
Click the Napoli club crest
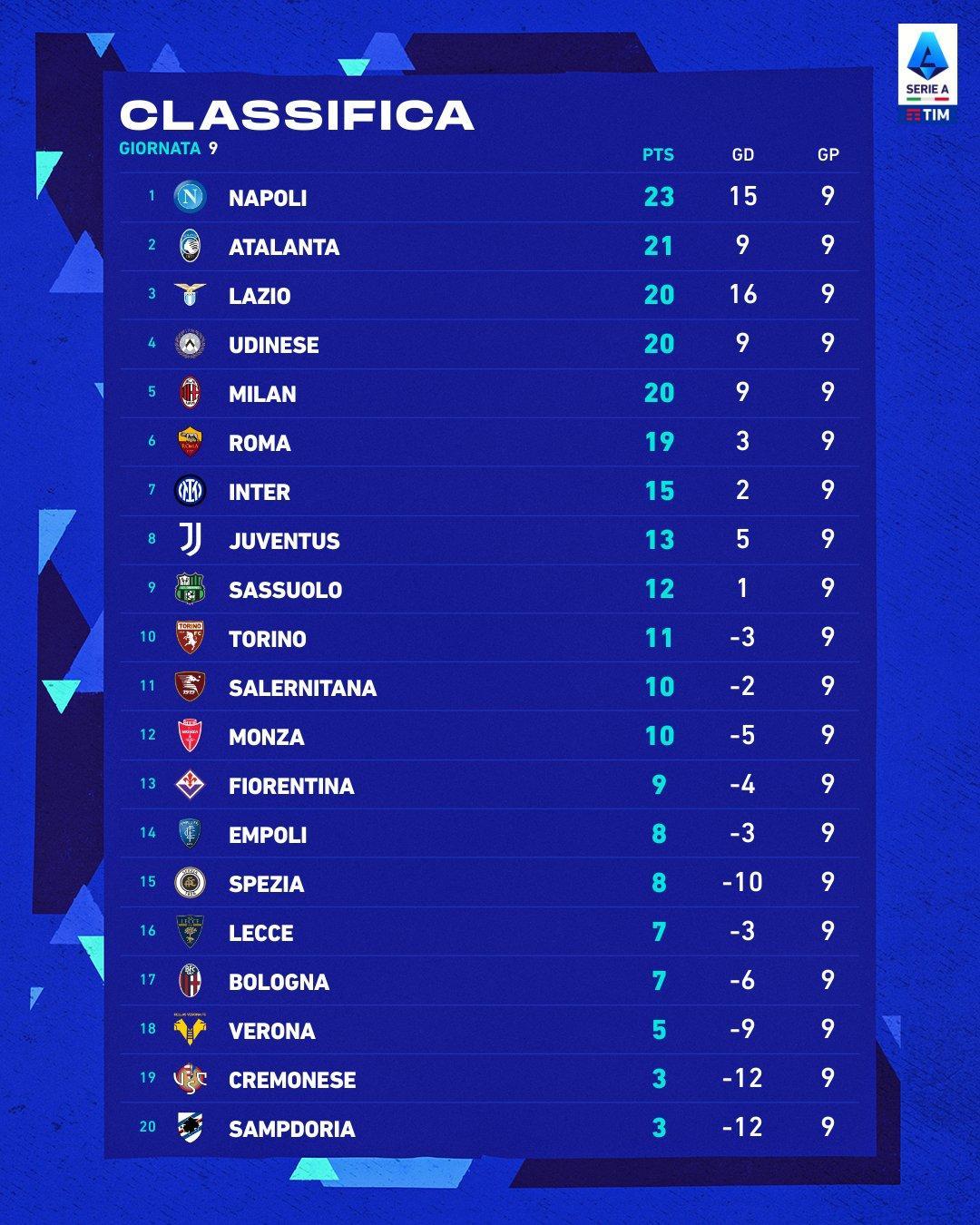point(190,197)
